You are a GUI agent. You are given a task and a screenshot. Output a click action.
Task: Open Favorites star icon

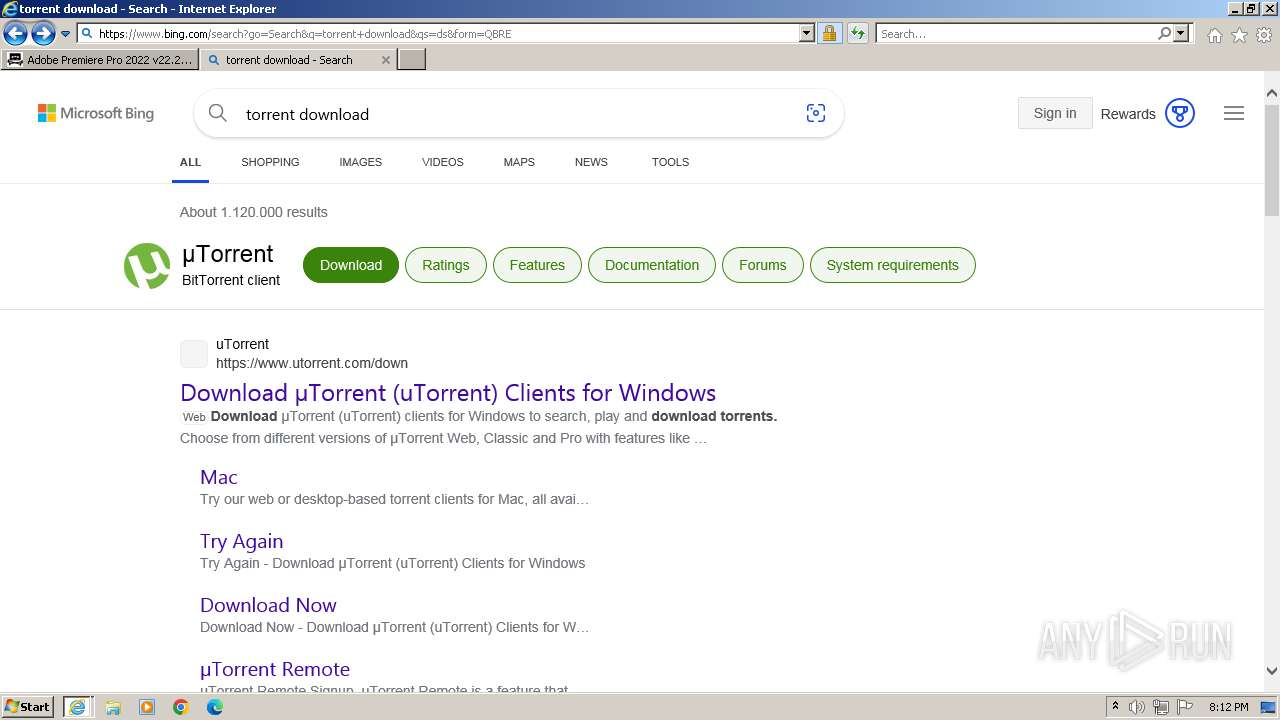1239,35
